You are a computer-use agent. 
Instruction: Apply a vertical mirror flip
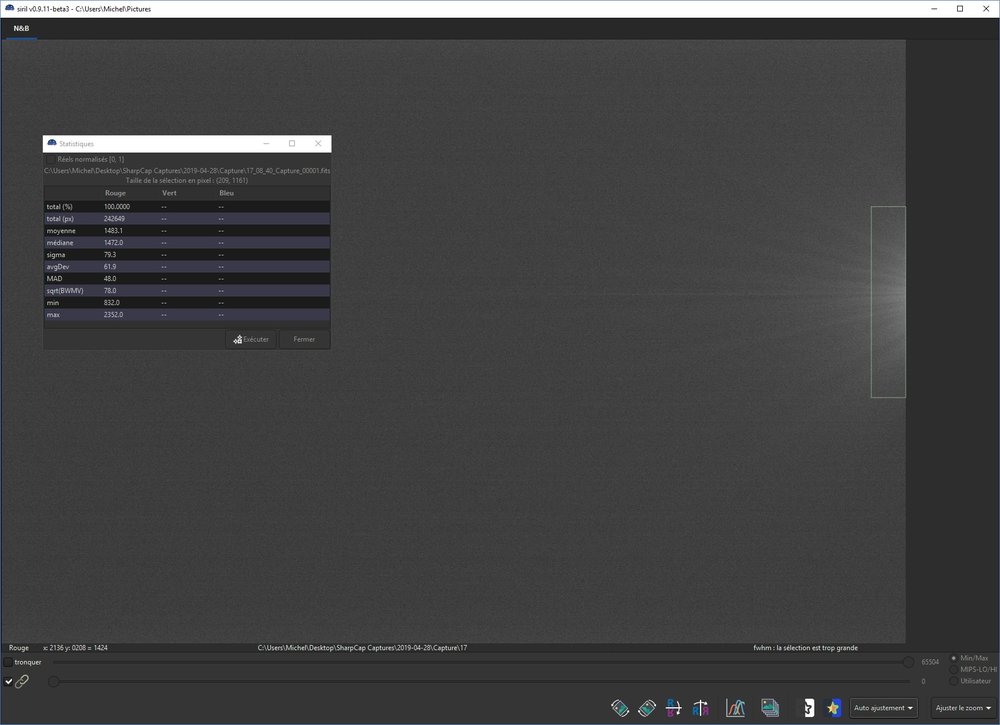coord(701,708)
